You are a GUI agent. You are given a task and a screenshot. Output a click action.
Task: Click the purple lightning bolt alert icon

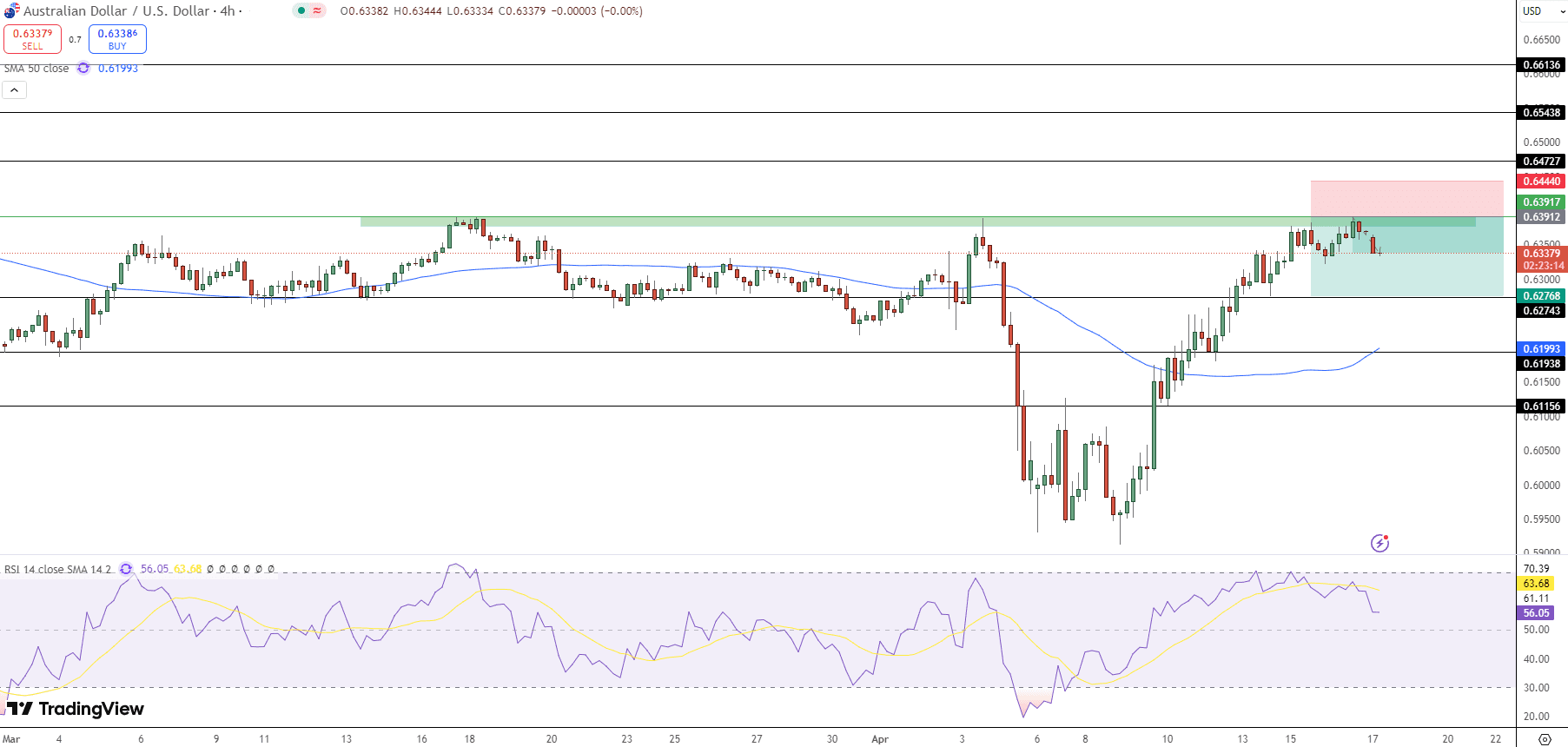pos(1379,543)
